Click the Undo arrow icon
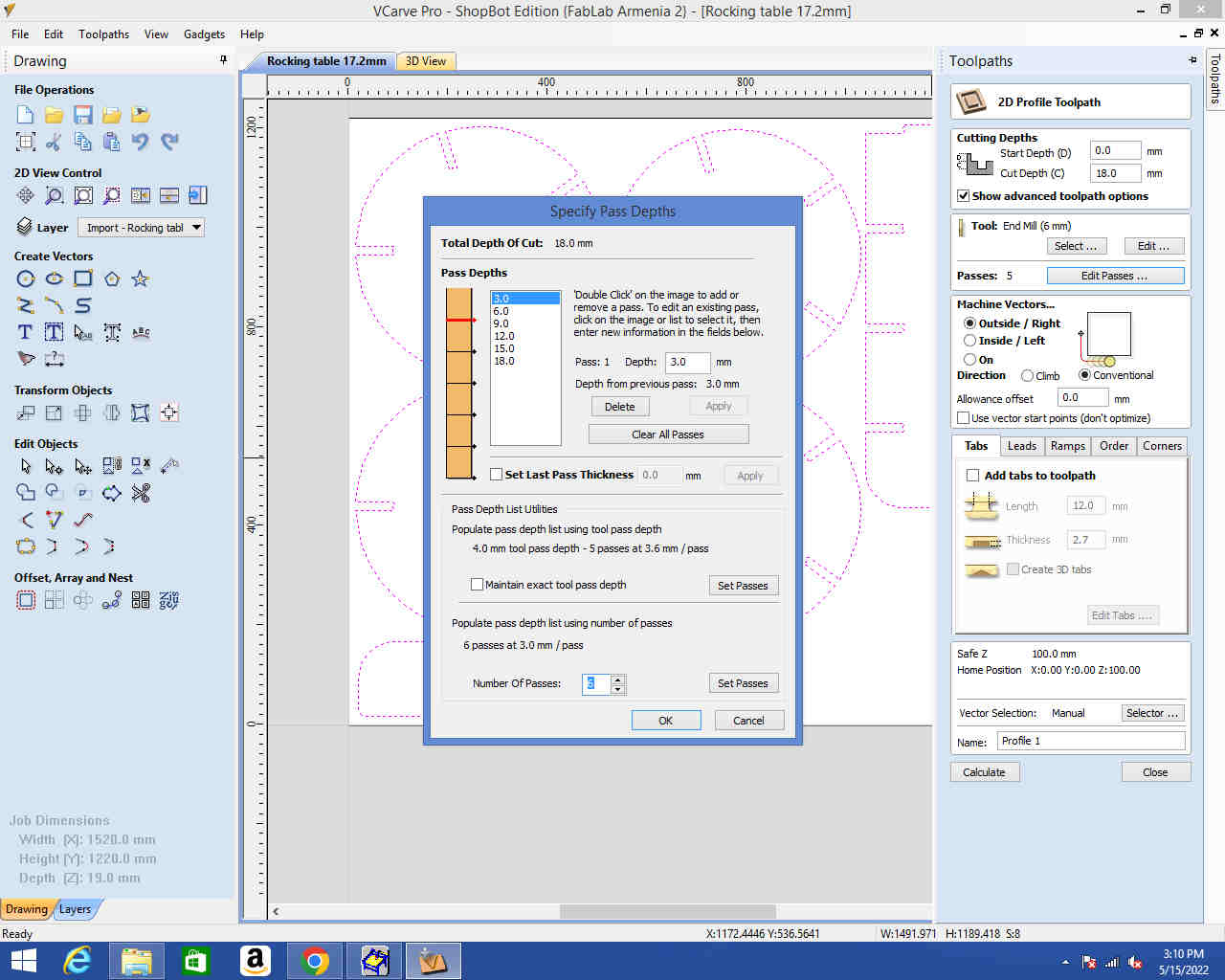 [x=141, y=142]
